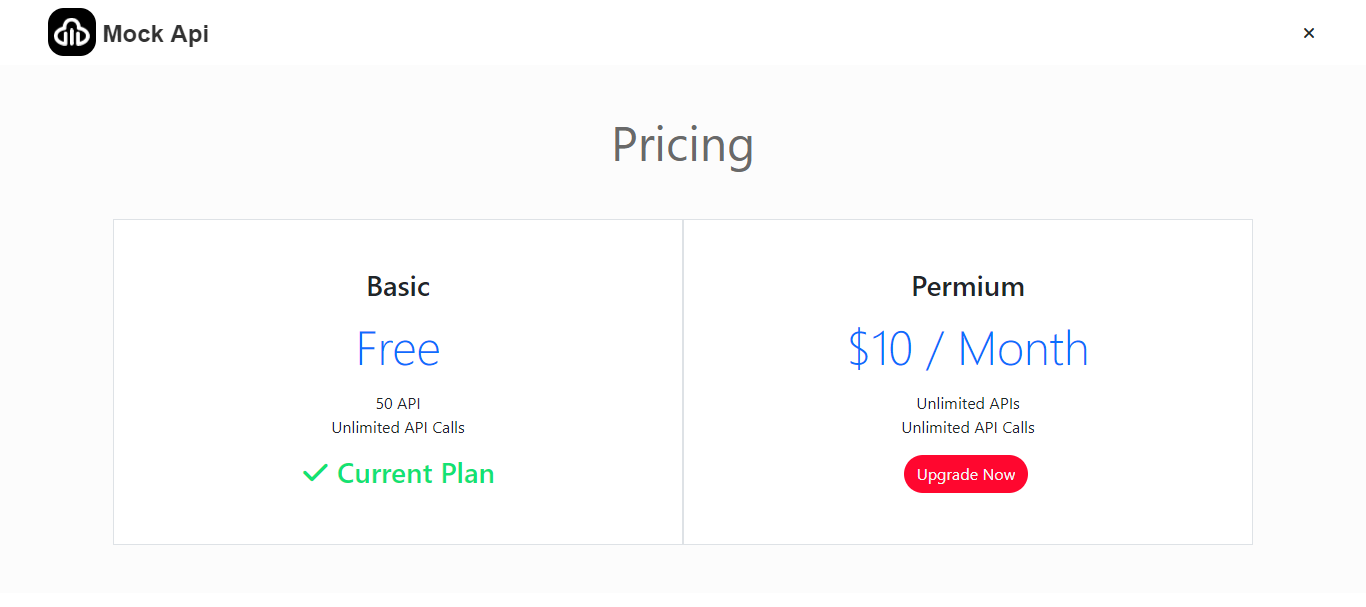Image resolution: width=1366 pixels, height=607 pixels.
Task: Click the word Month in the price
Action: (1023, 349)
